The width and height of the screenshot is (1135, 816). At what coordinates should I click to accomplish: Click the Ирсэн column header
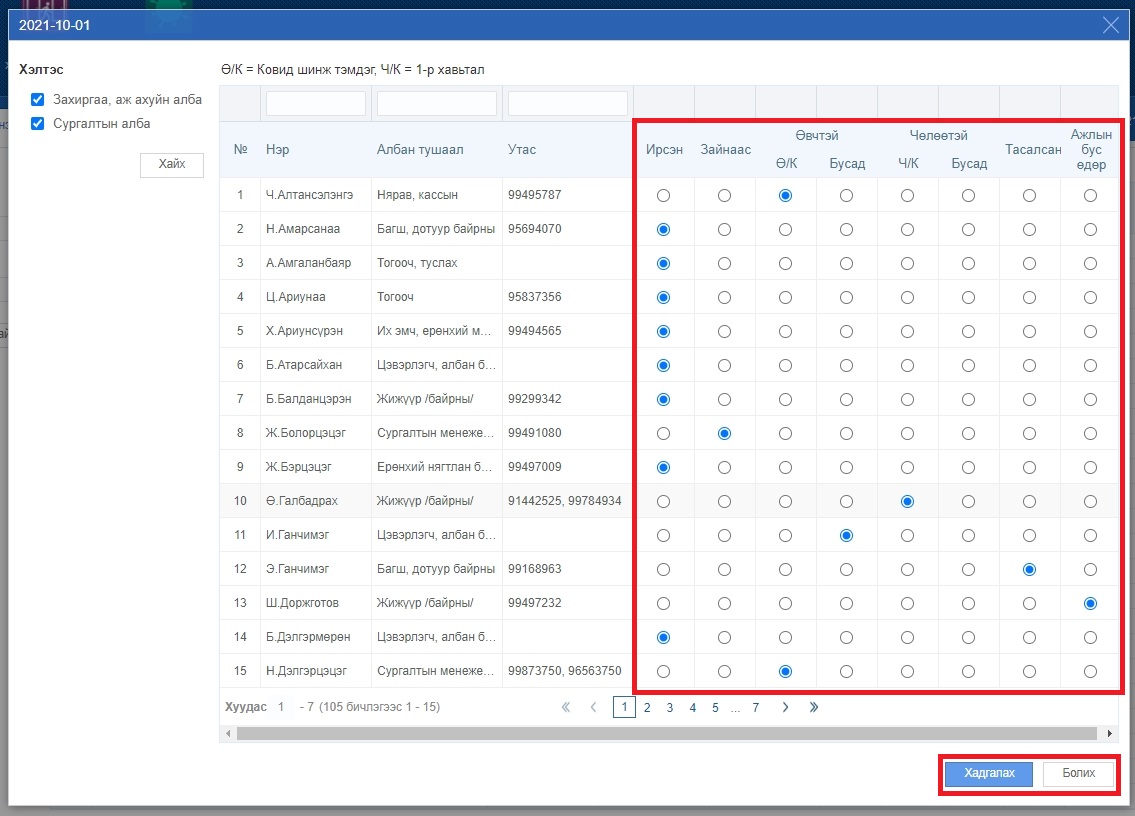tap(664, 150)
